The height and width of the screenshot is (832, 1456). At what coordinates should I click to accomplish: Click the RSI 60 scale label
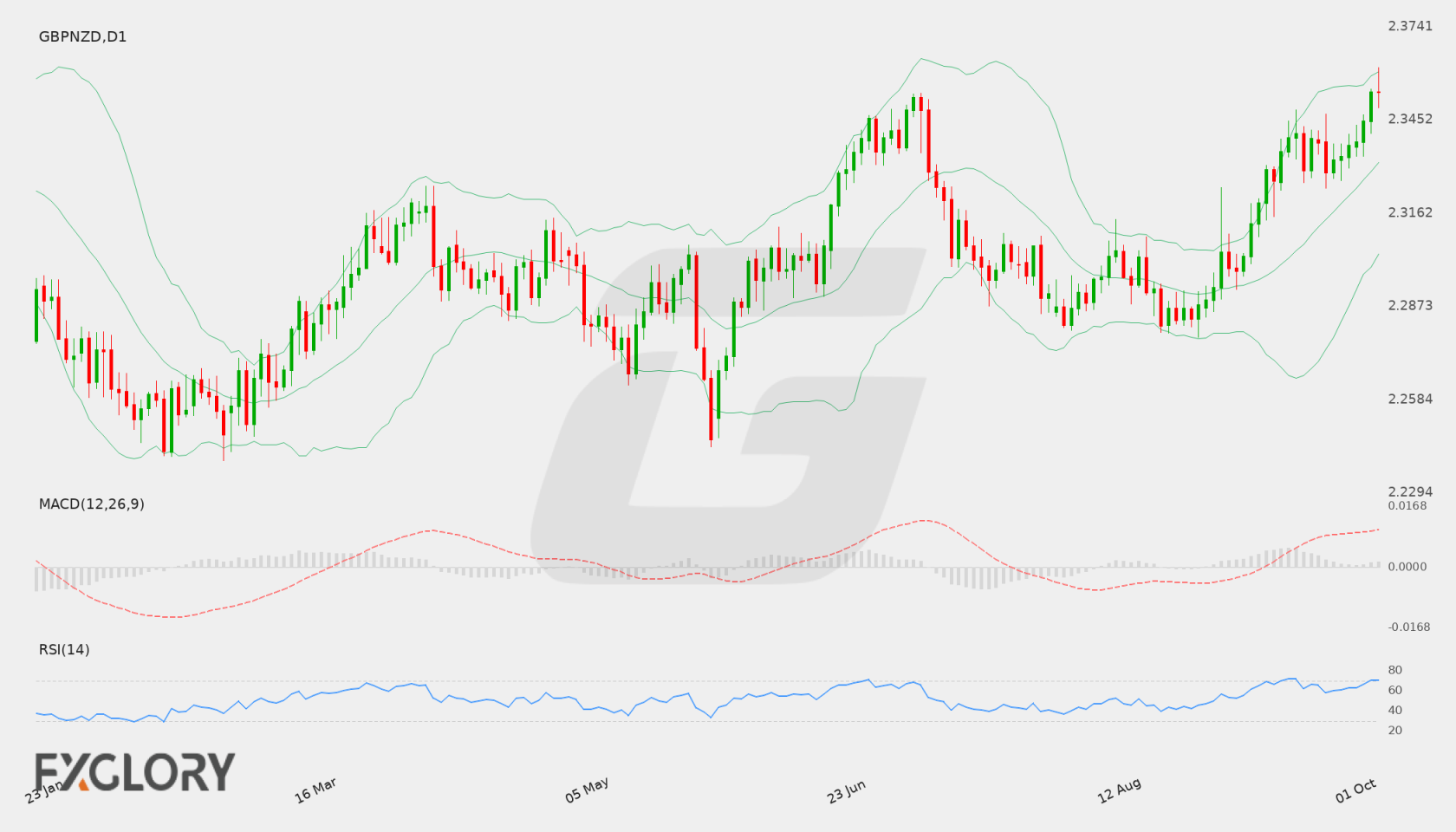1395,690
